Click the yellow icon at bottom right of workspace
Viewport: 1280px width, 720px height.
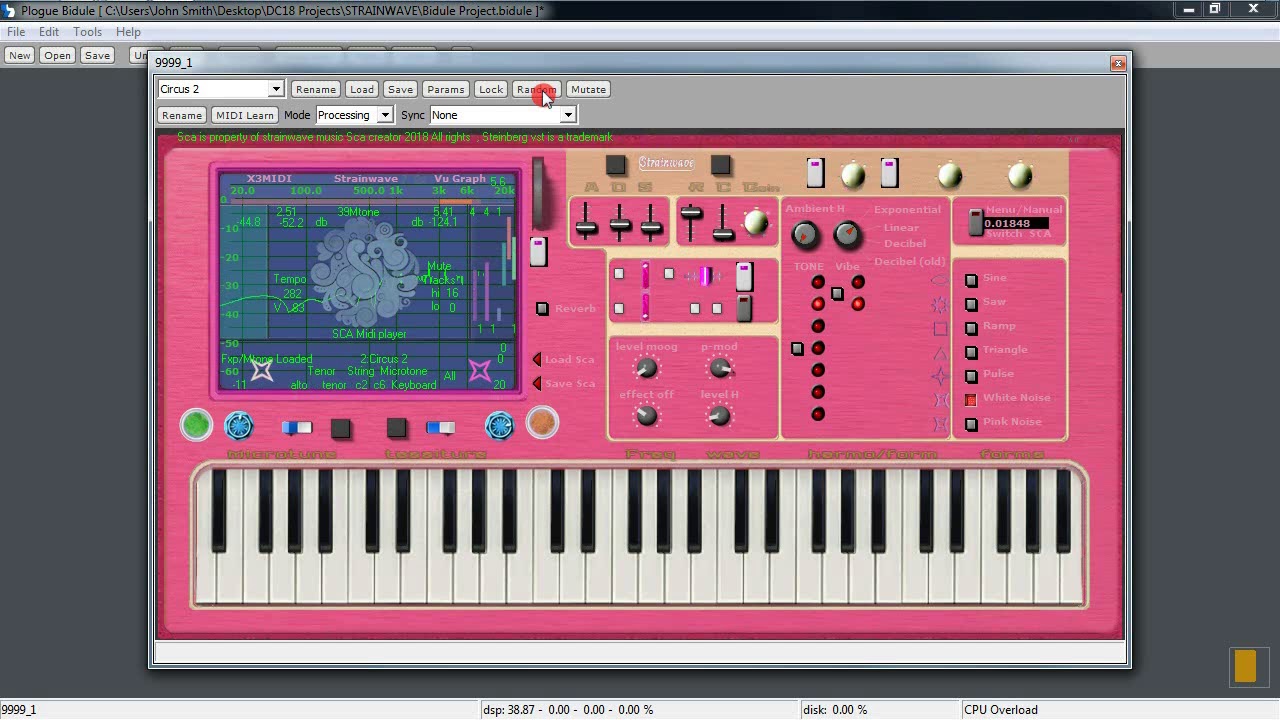pos(1245,666)
